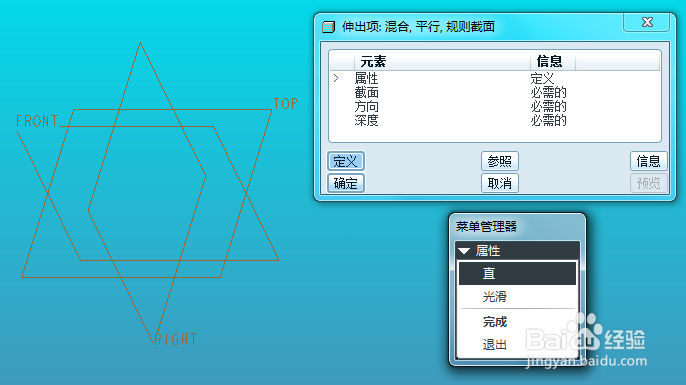This screenshot has height=385, width=686.
Task: Collapse the 属性 section in menu manager
Action: point(464,251)
